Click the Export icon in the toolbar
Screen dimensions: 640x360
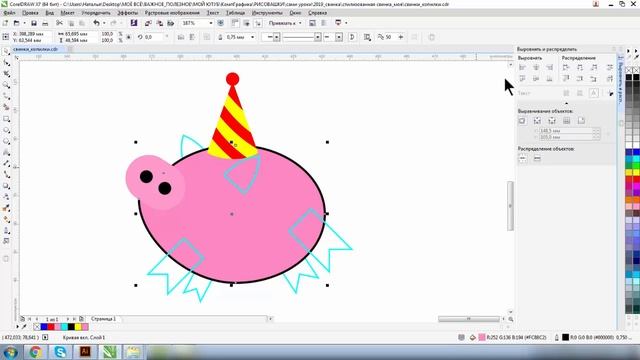click(160, 23)
